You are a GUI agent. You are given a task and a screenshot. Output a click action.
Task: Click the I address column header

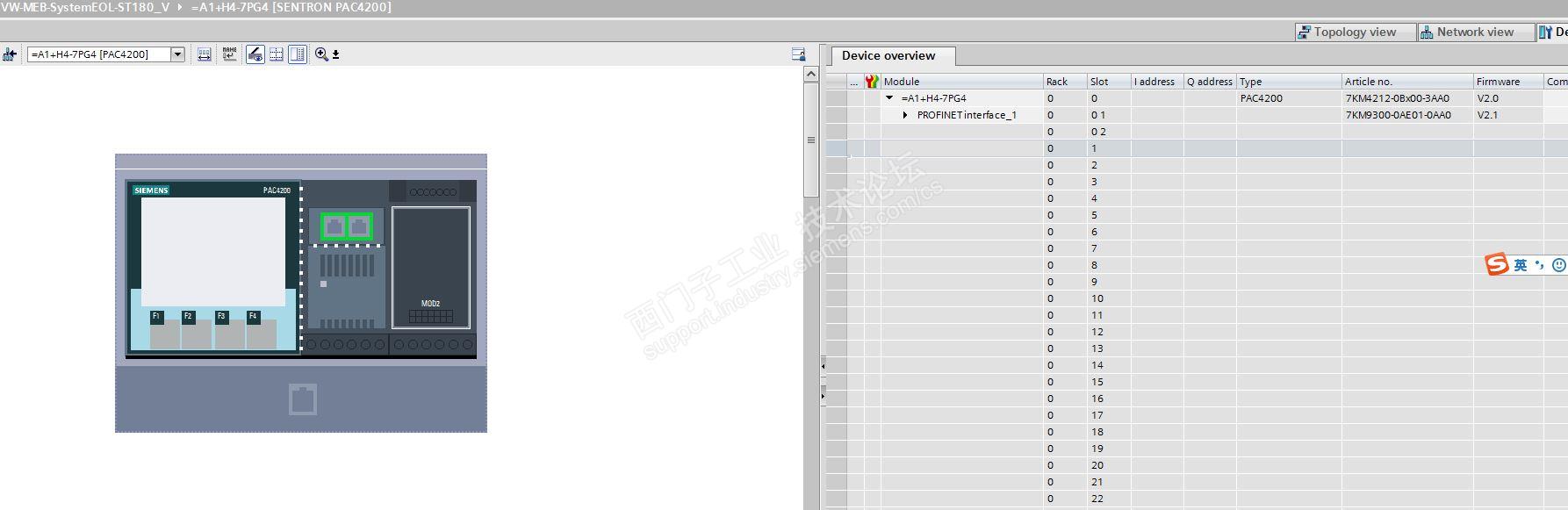point(1157,82)
